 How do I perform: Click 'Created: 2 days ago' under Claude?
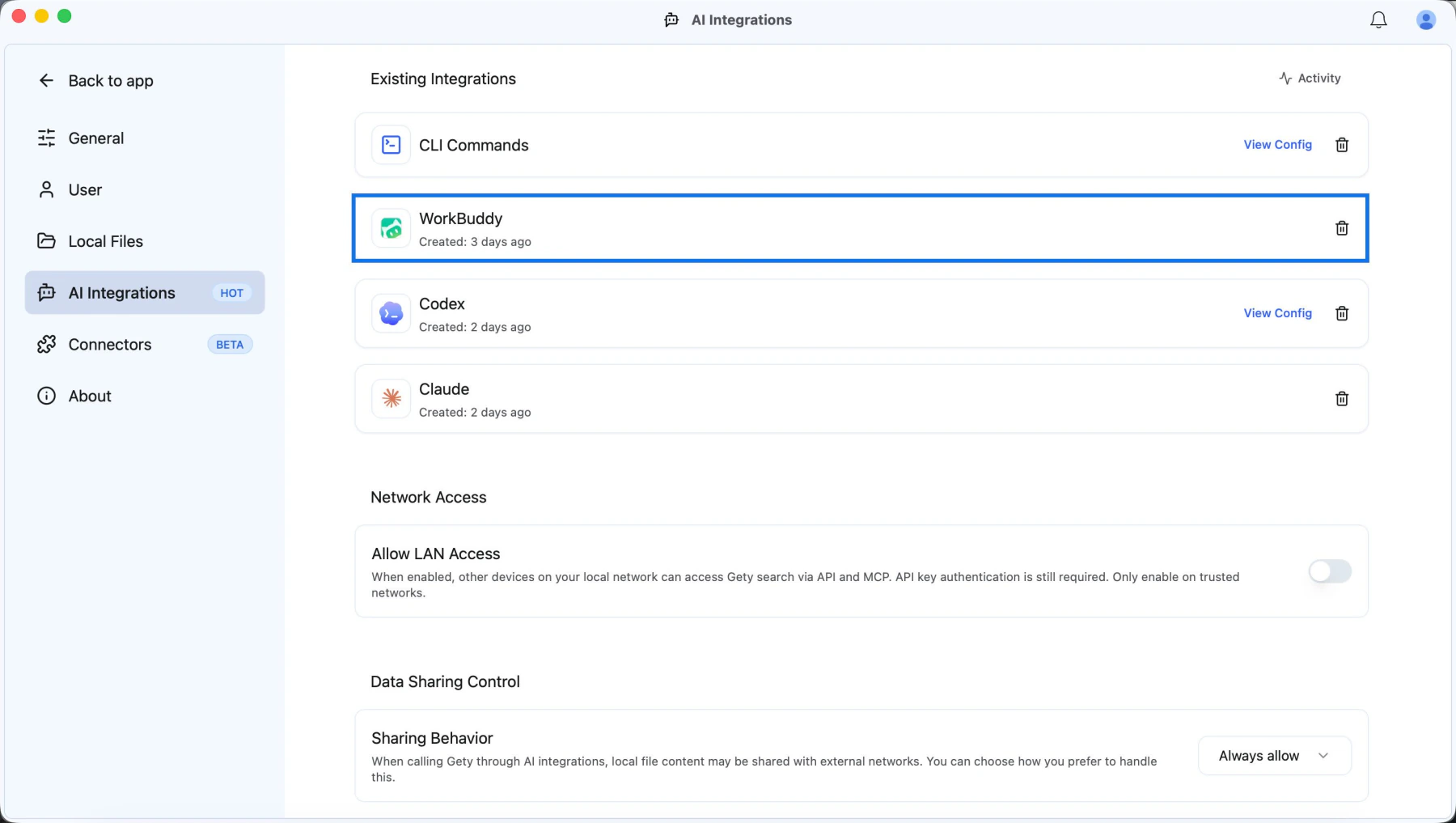tap(475, 412)
